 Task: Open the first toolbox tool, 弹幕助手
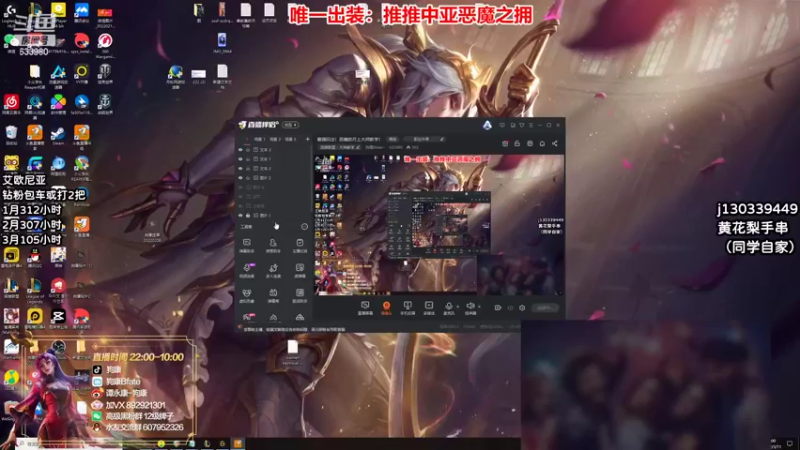click(x=246, y=245)
